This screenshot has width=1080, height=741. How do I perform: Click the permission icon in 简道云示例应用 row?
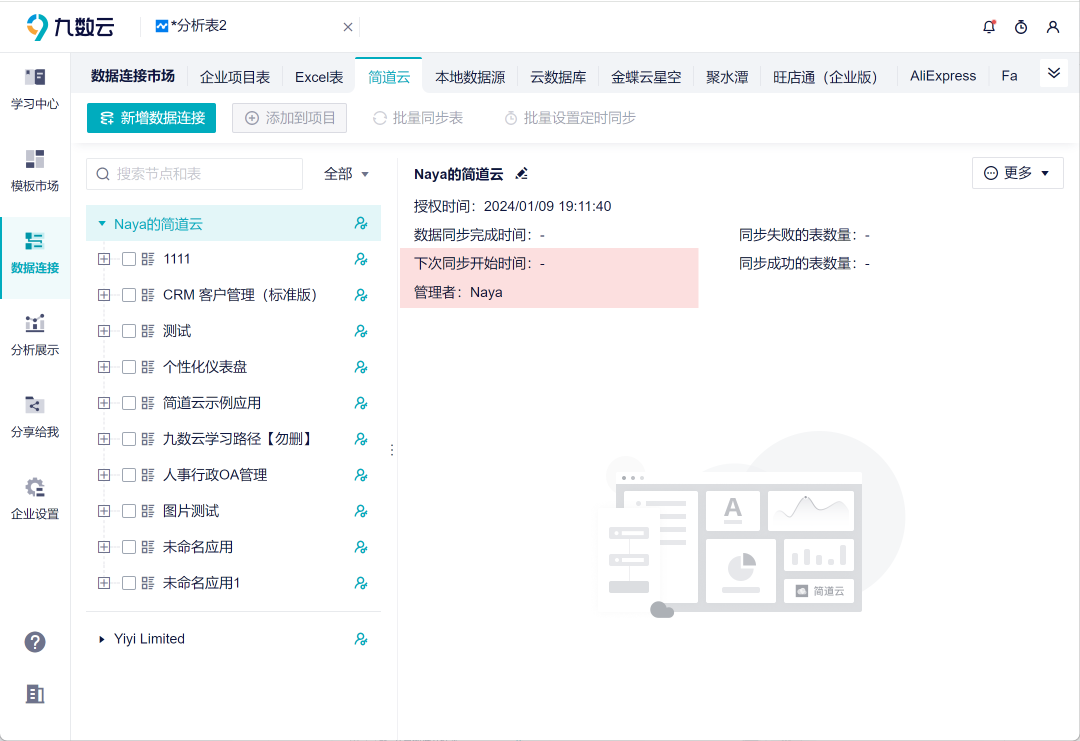click(x=361, y=403)
